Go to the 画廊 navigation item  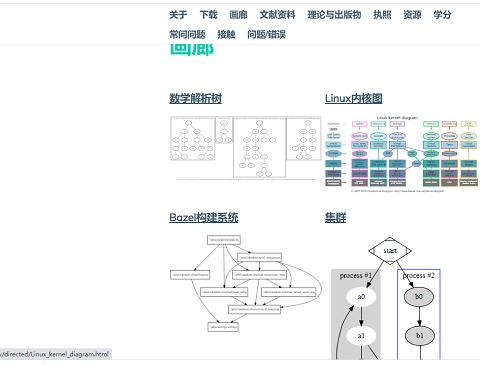(238, 15)
